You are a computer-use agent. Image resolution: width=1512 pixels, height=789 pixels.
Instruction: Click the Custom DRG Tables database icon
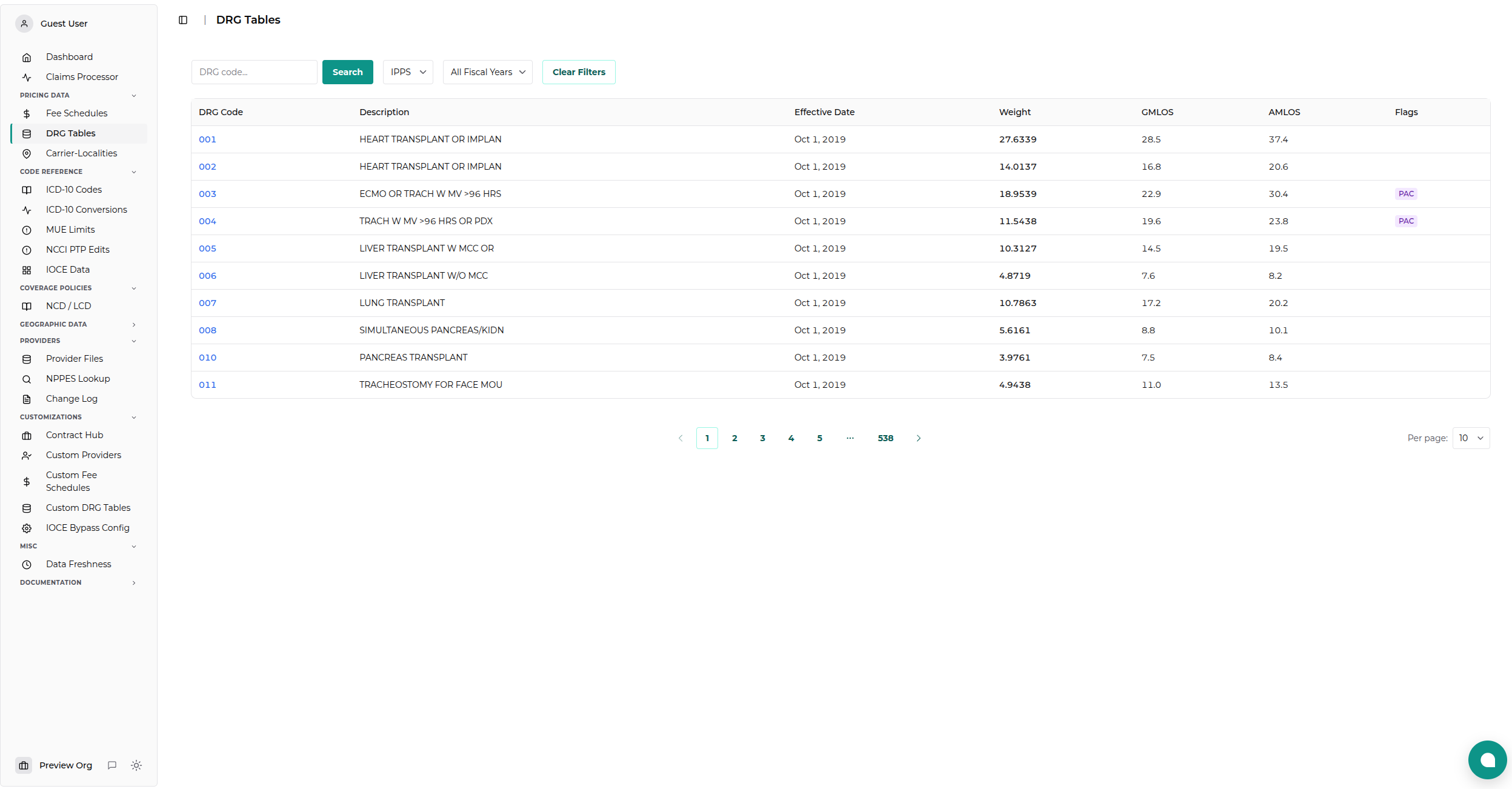click(27, 508)
